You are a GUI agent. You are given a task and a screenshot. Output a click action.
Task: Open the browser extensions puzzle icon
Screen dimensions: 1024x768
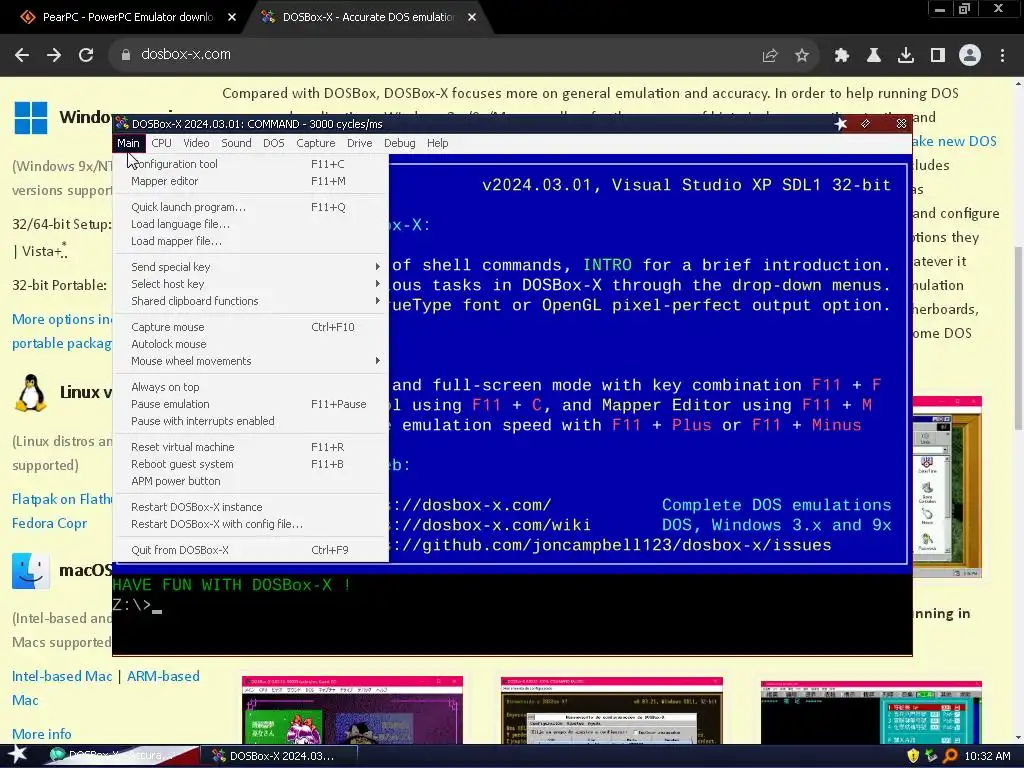842,56
